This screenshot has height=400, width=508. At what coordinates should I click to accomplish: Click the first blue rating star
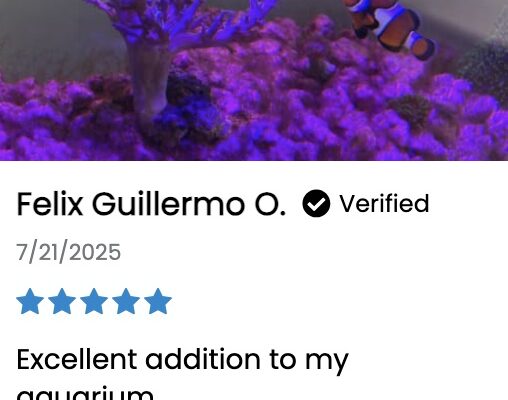30,301
